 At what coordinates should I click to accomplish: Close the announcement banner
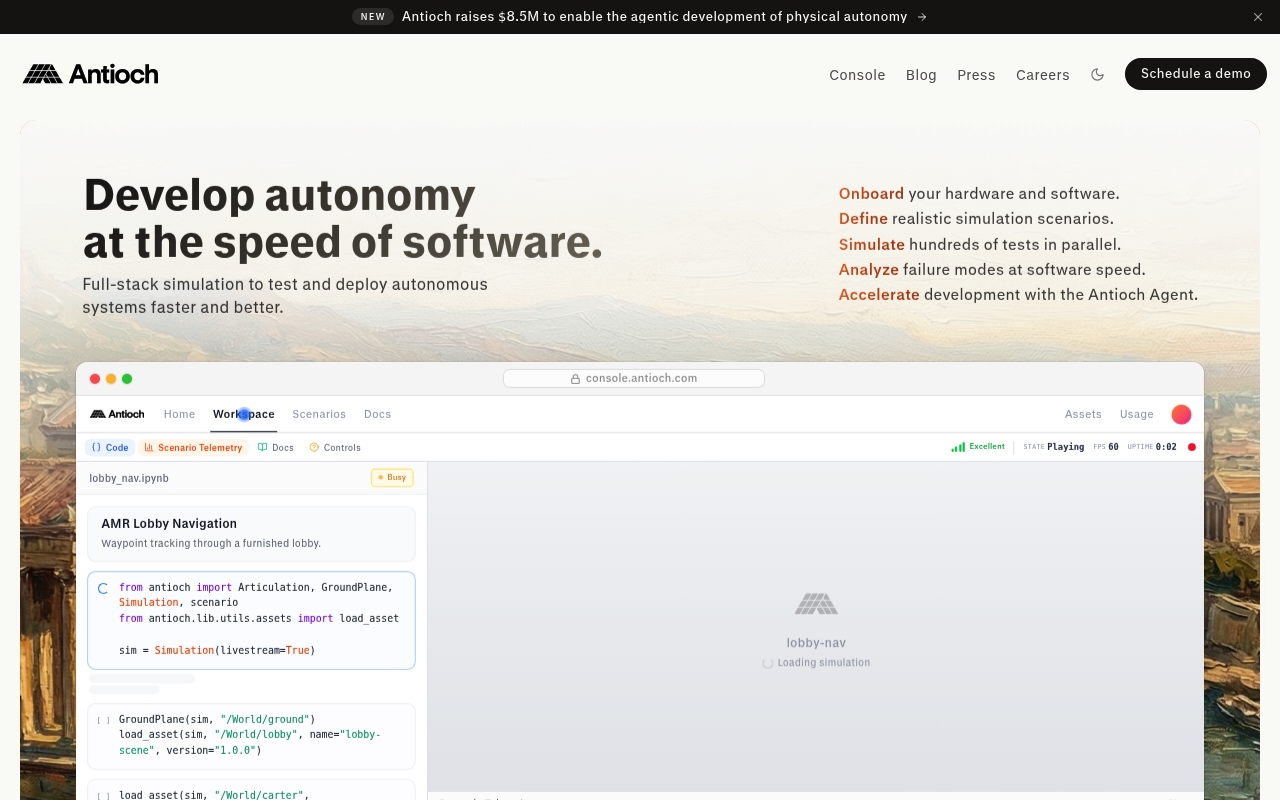pyautogui.click(x=1258, y=17)
